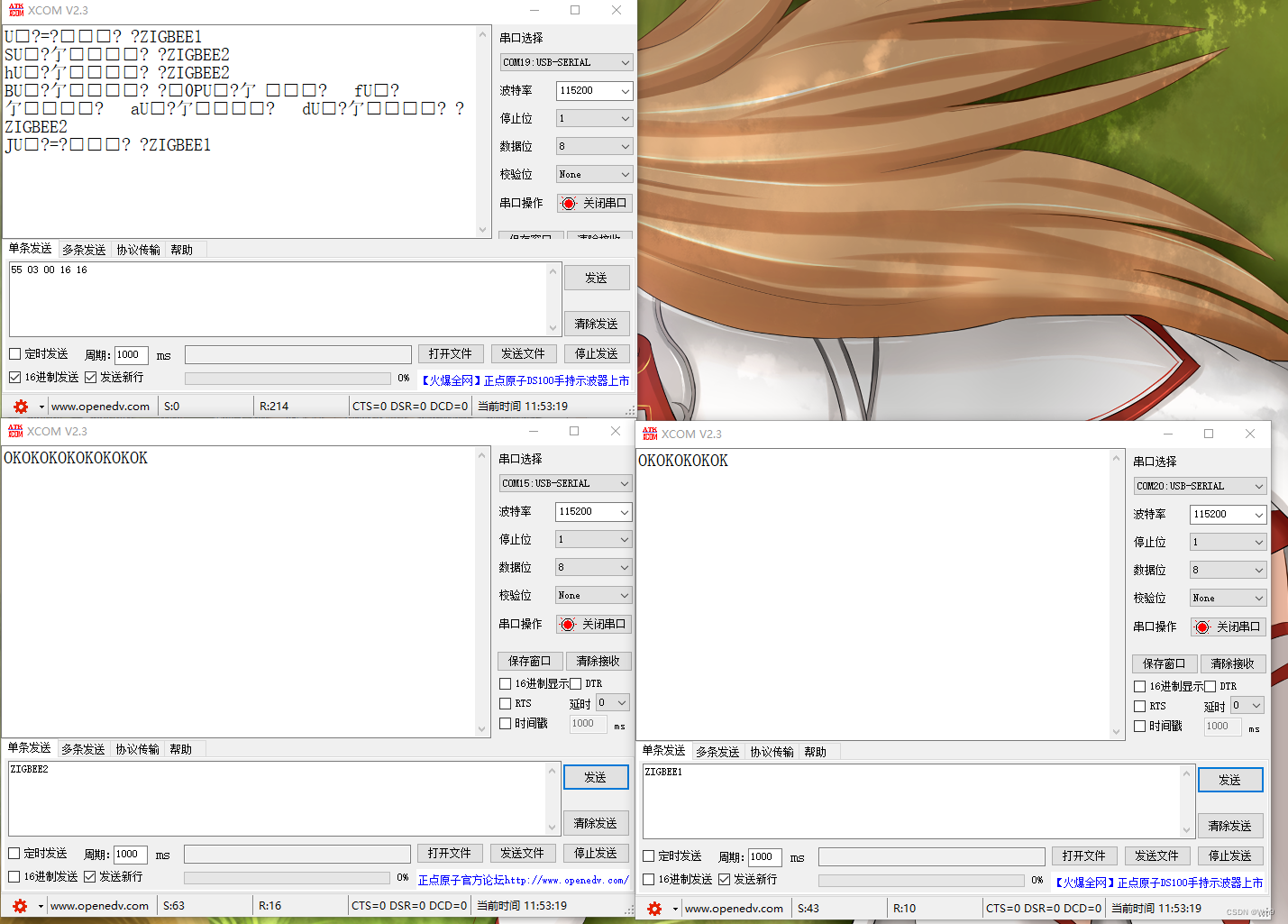Viewport: 1288px width, 924px height.
Task: Open gear menu arrow in COM15 status bar
Action: pyautogui.click(x=41, y=907)
